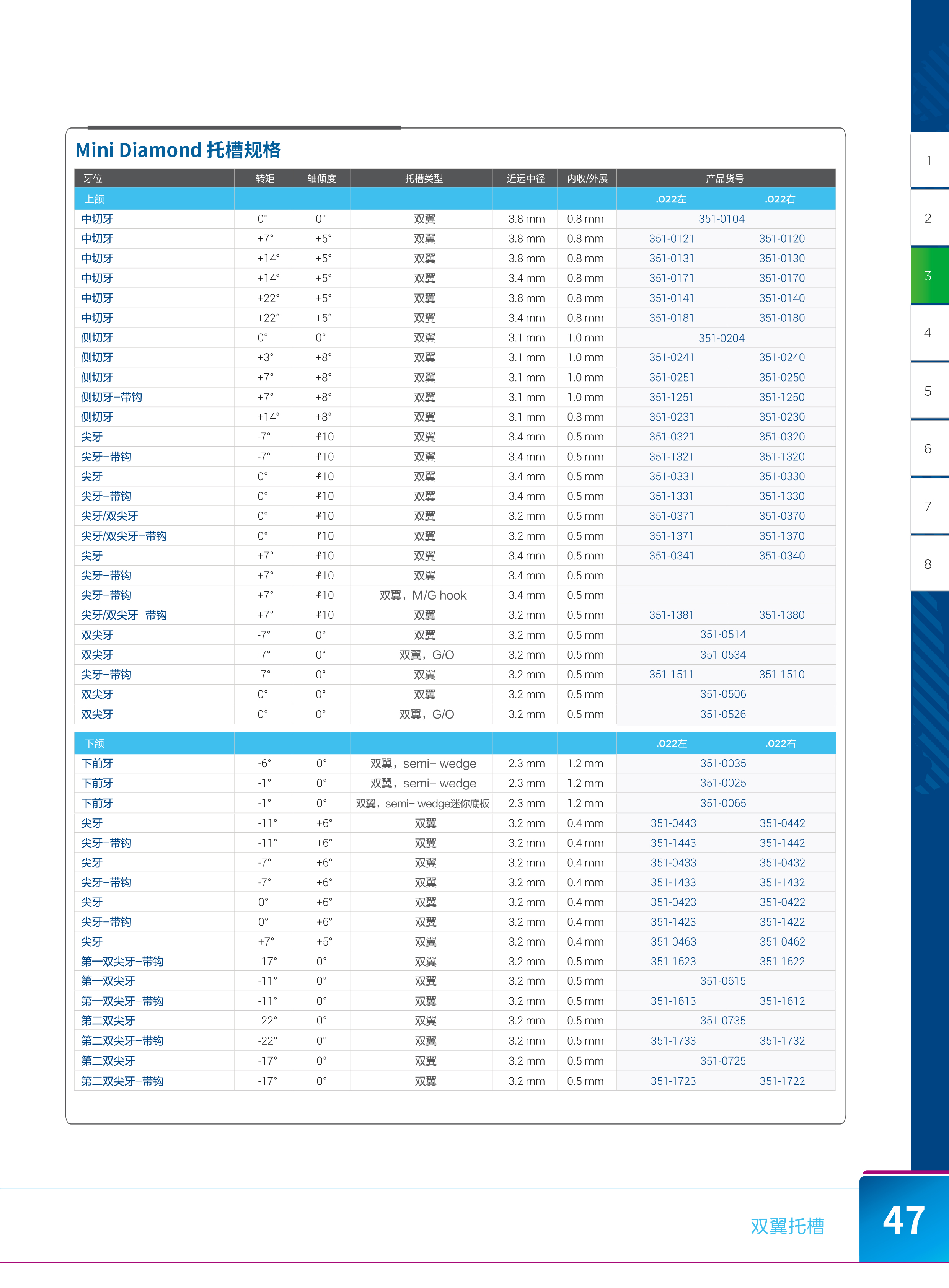The image size is (949, 1288).
Task: Click the page number 47 box
Action: click(x=903, y=1220)
